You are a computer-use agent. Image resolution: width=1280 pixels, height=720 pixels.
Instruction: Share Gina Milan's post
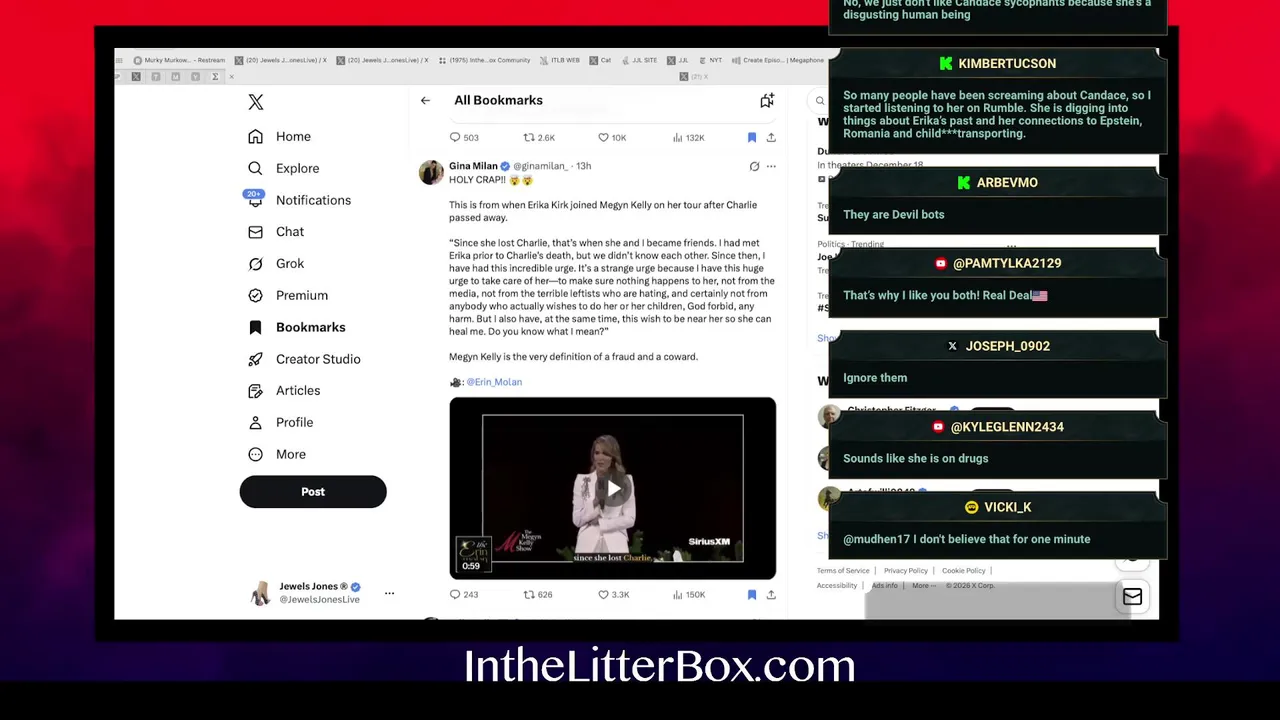(771, 594)
